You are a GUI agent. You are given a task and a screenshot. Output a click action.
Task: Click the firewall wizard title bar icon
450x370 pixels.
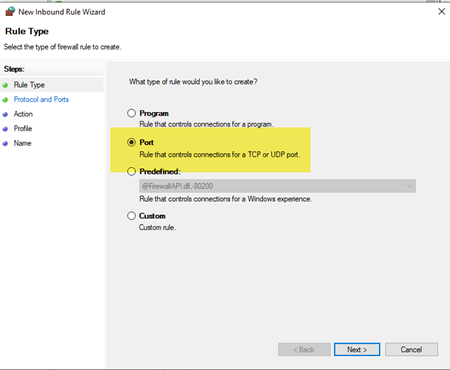click(x=10, y=11)
